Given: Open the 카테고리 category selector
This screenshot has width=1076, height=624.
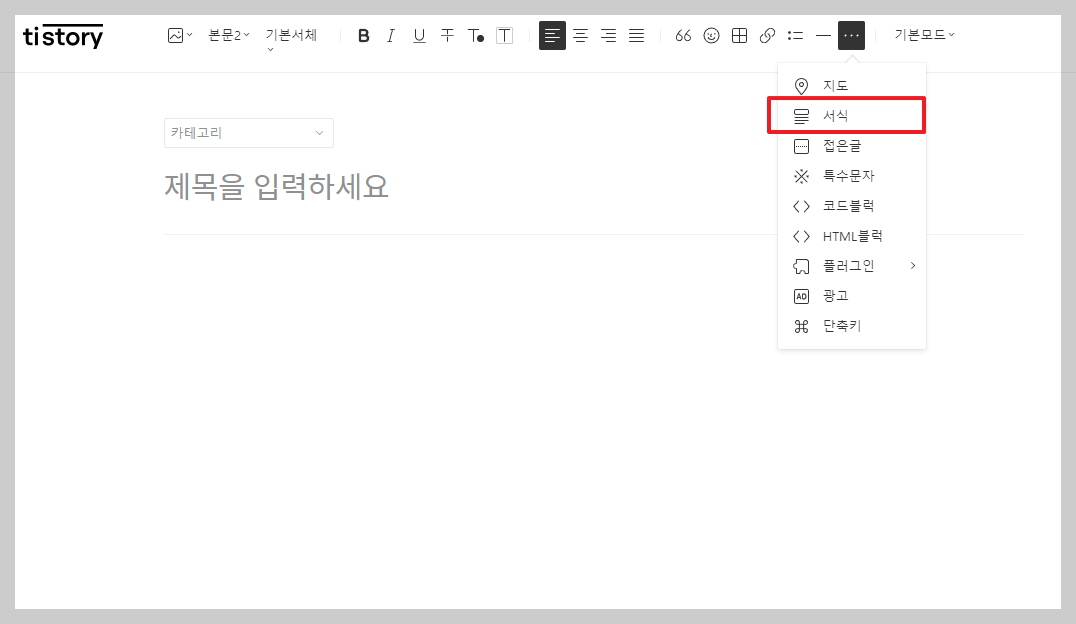Looking at the screenshot, I should click(x=248, y=132).
